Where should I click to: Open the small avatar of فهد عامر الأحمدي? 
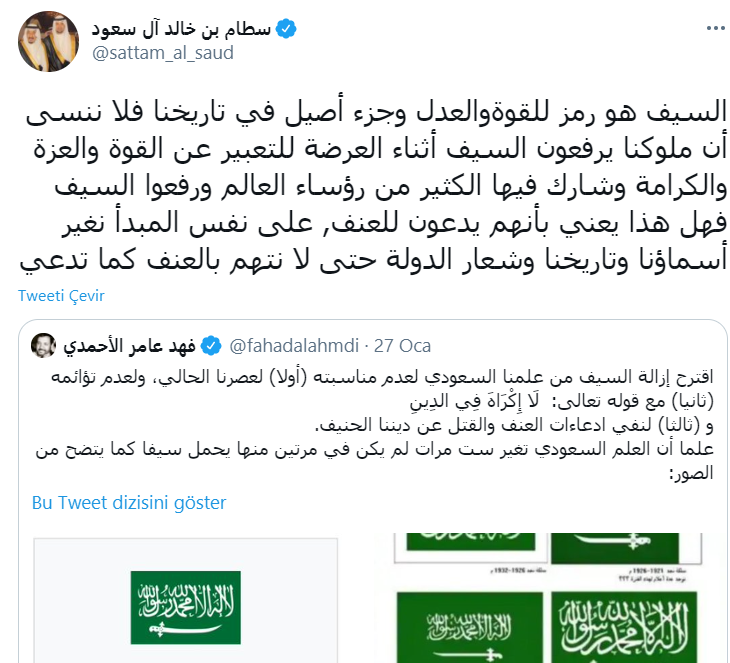[43, 347]
